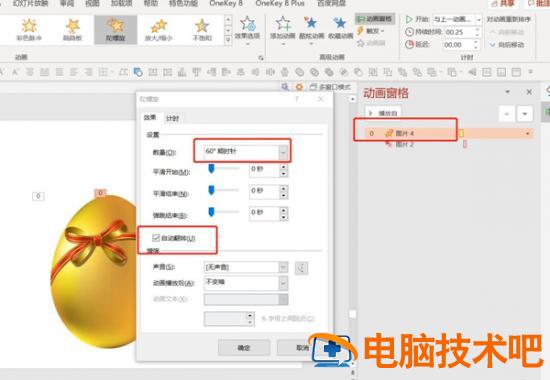The width and height of the screenshot is (550, 380).
Task: Click the dialog help question mark
Action: tap(297, 99)
